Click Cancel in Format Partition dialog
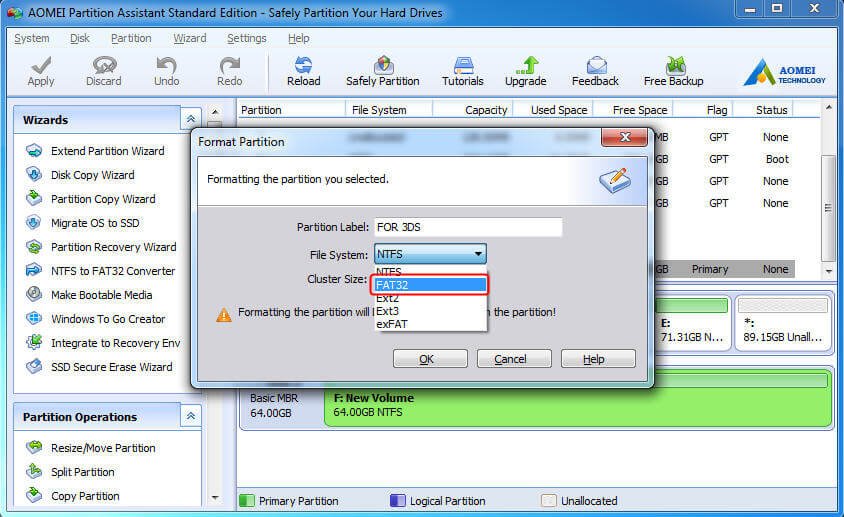Image resolution: width=844 pixels, height=517 pixels. (x=514, y=359)
